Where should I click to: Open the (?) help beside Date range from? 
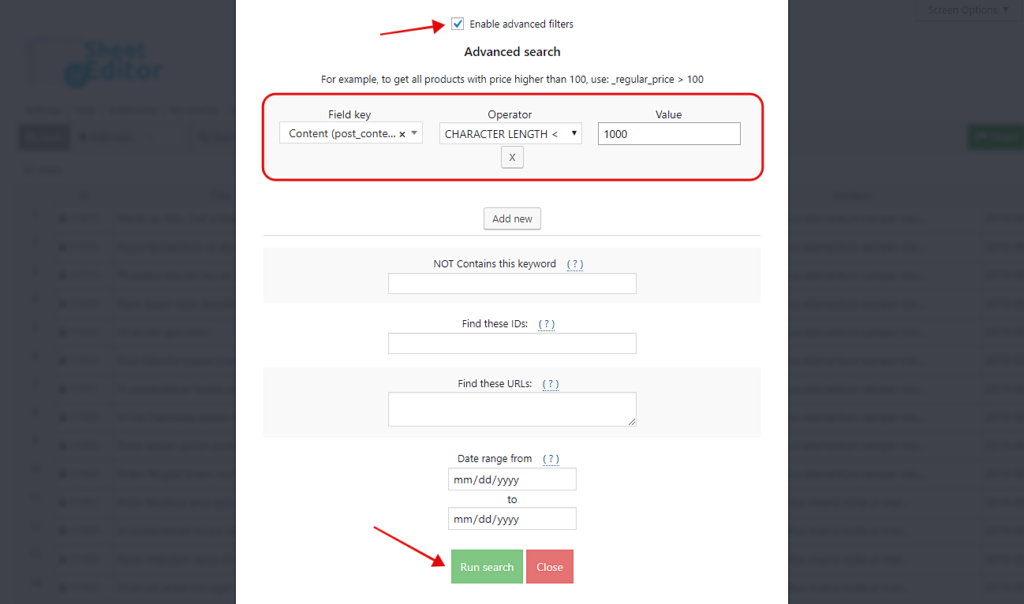pyautogui.click(x=550, y=458)
